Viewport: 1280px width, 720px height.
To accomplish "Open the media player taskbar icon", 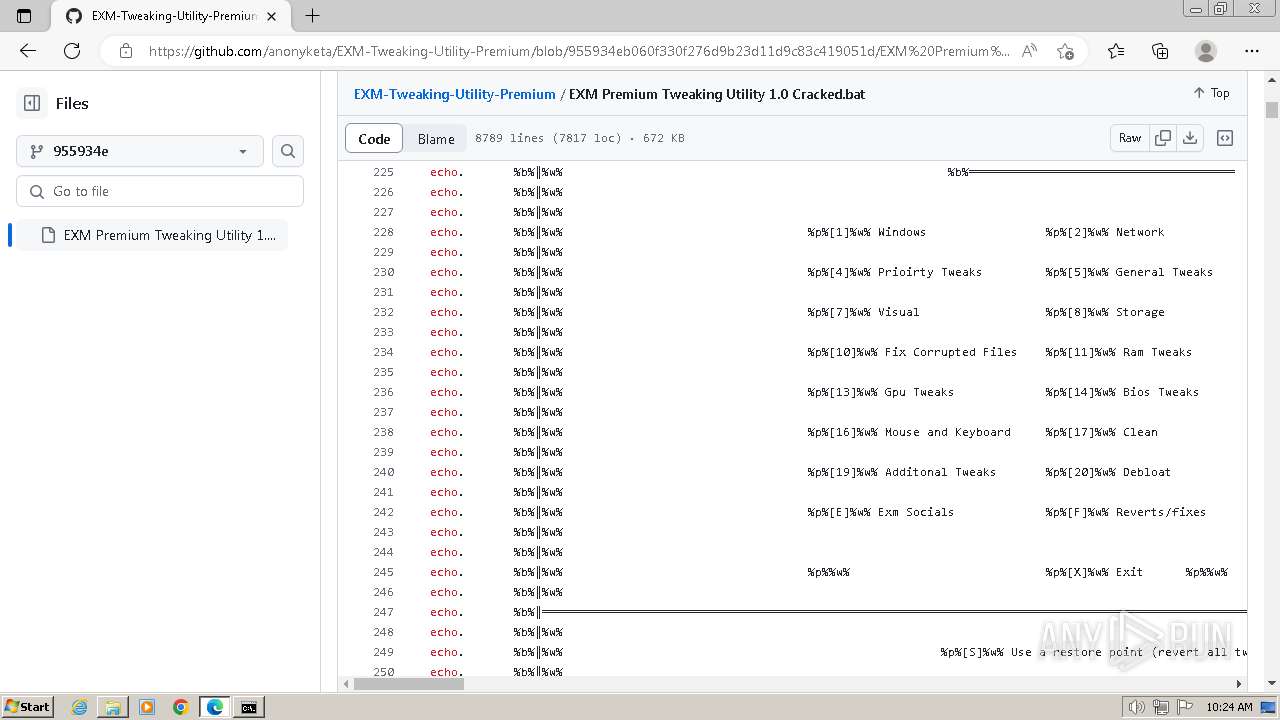I will click(x=147, y=707).
